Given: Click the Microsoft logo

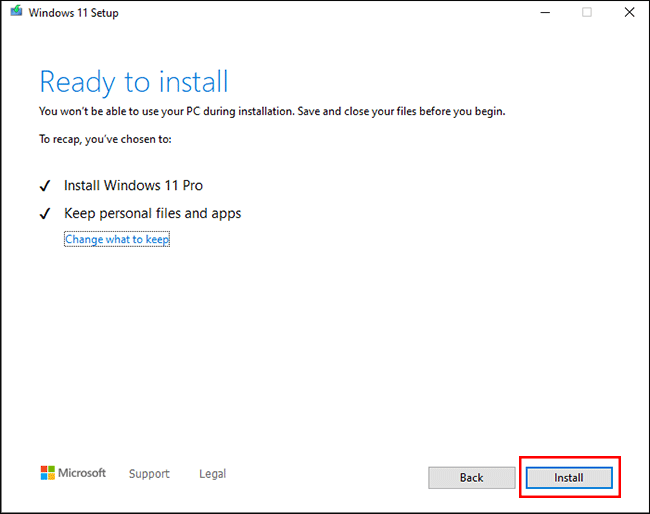Looking at the screenshot, I should tap(73, 473).
